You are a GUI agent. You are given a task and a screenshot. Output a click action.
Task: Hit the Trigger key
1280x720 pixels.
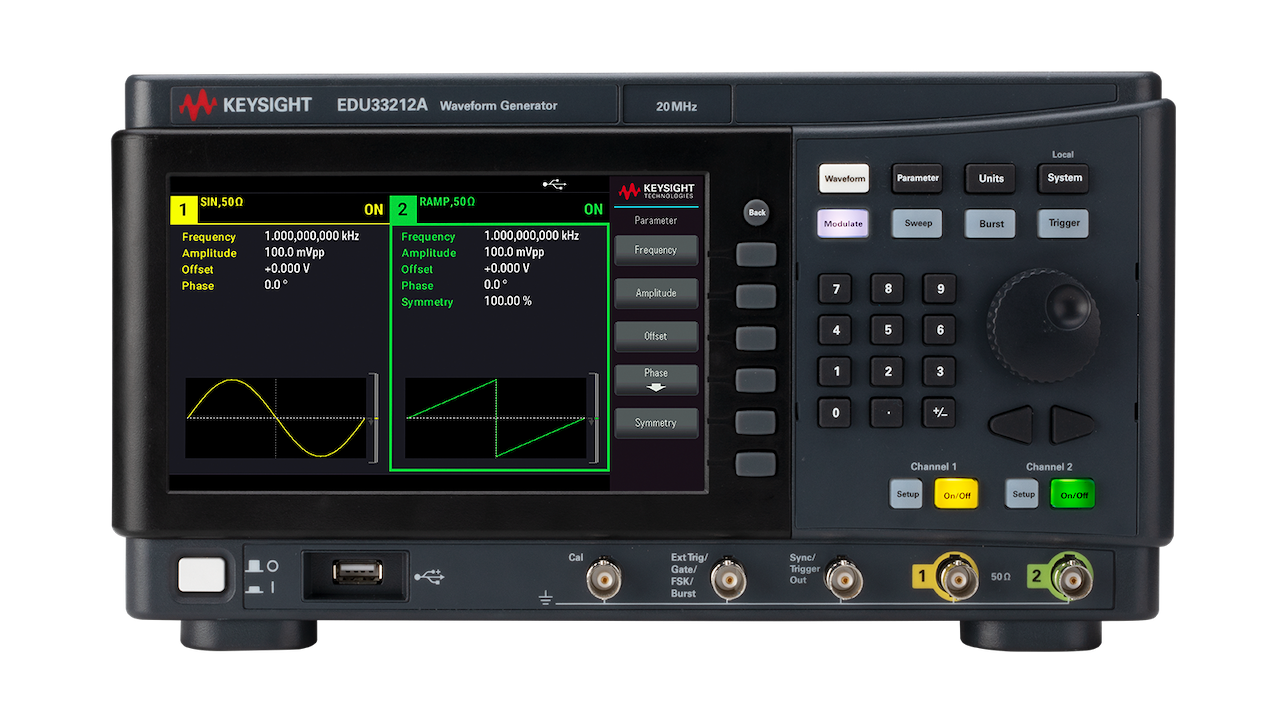[x=1064, y=223]
